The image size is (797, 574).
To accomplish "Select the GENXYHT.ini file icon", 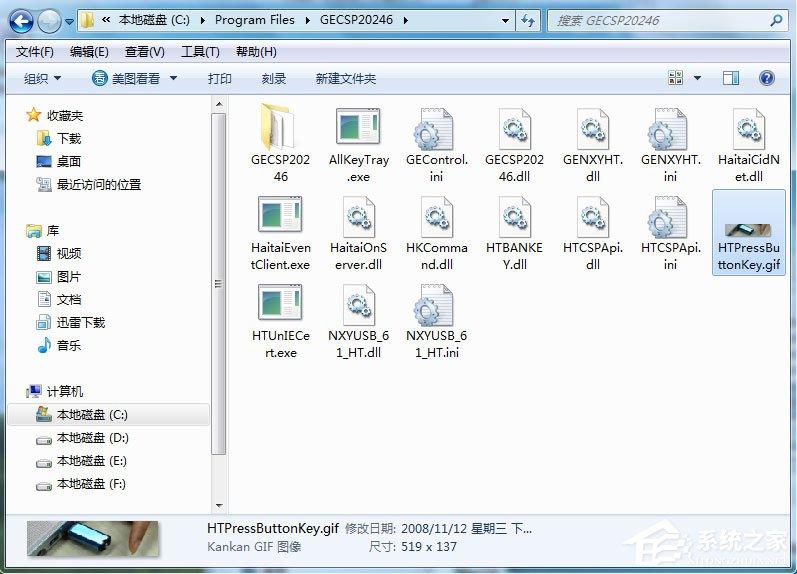I will 669,128.
